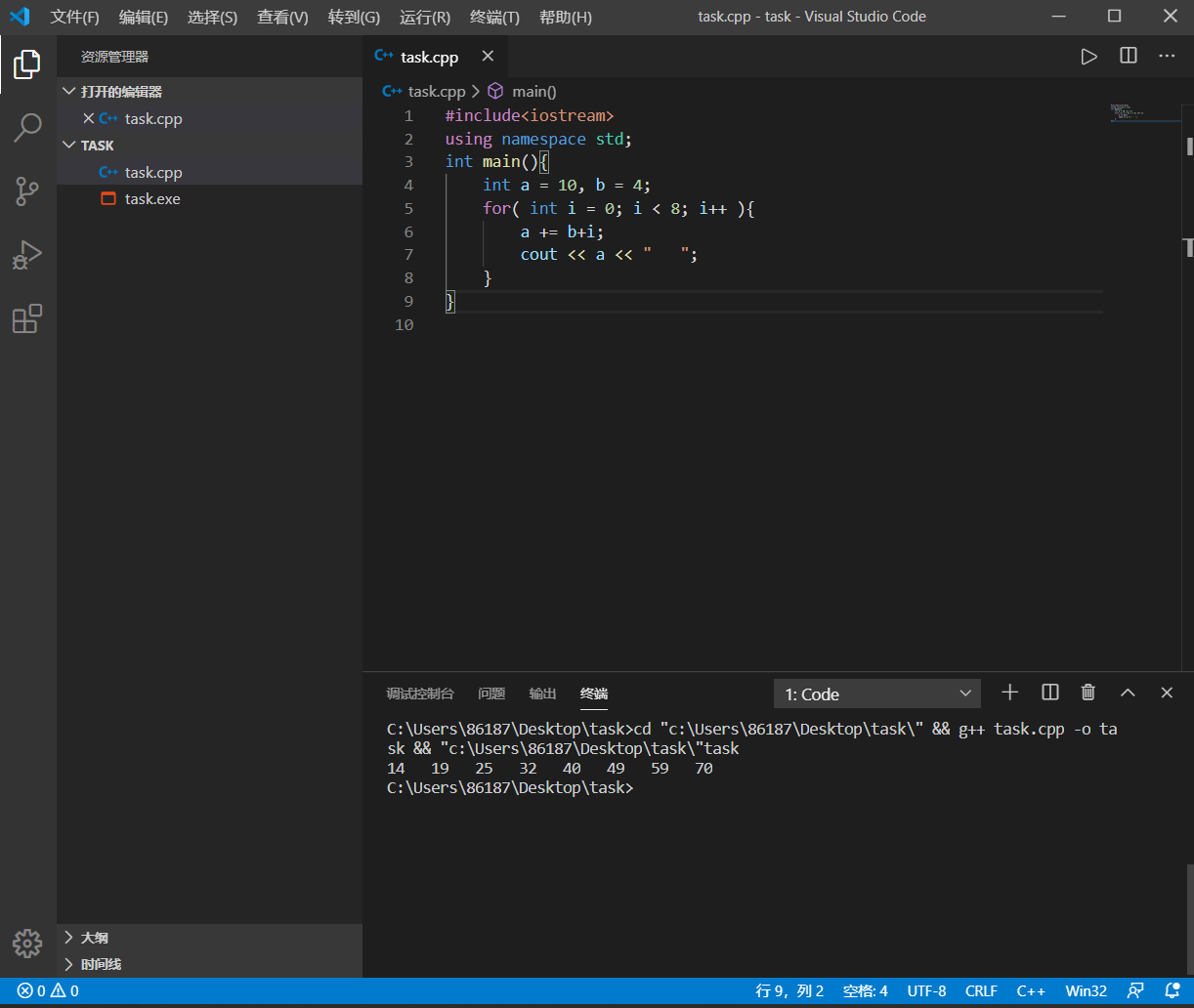
Task: Open the Explorer view in activity bar
Action: [27, 65]
